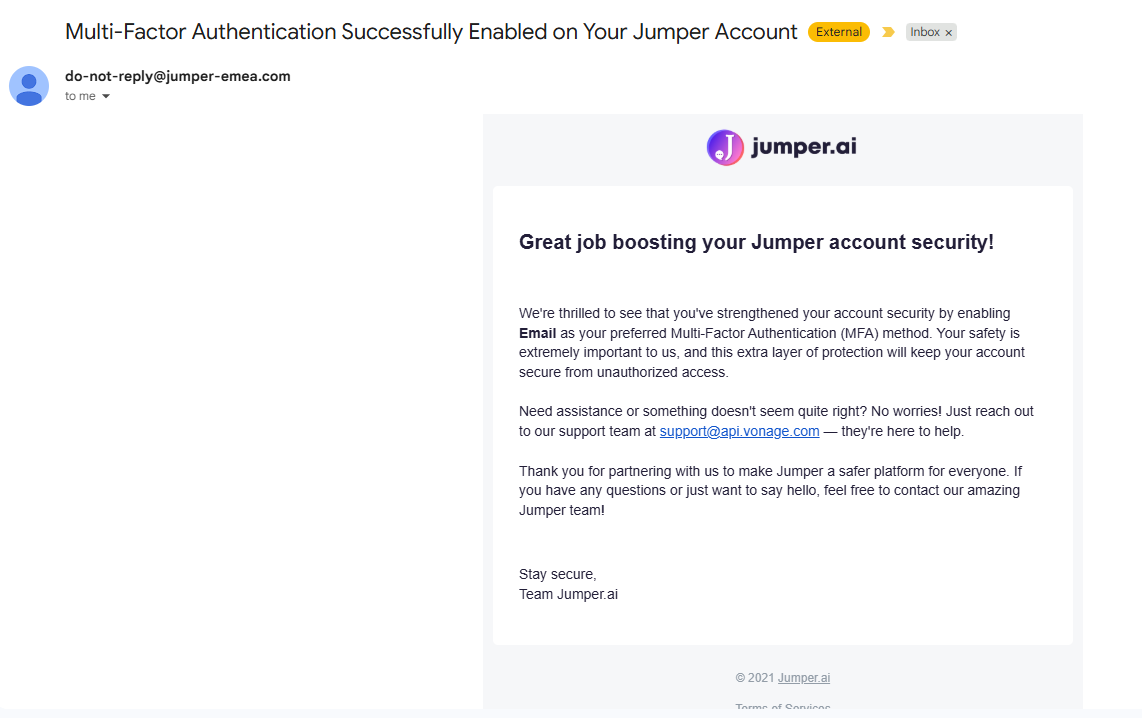Click the purple Jumper J logo icon
The width and height of the screenshot is (1142, 718).
pos(725,147)
